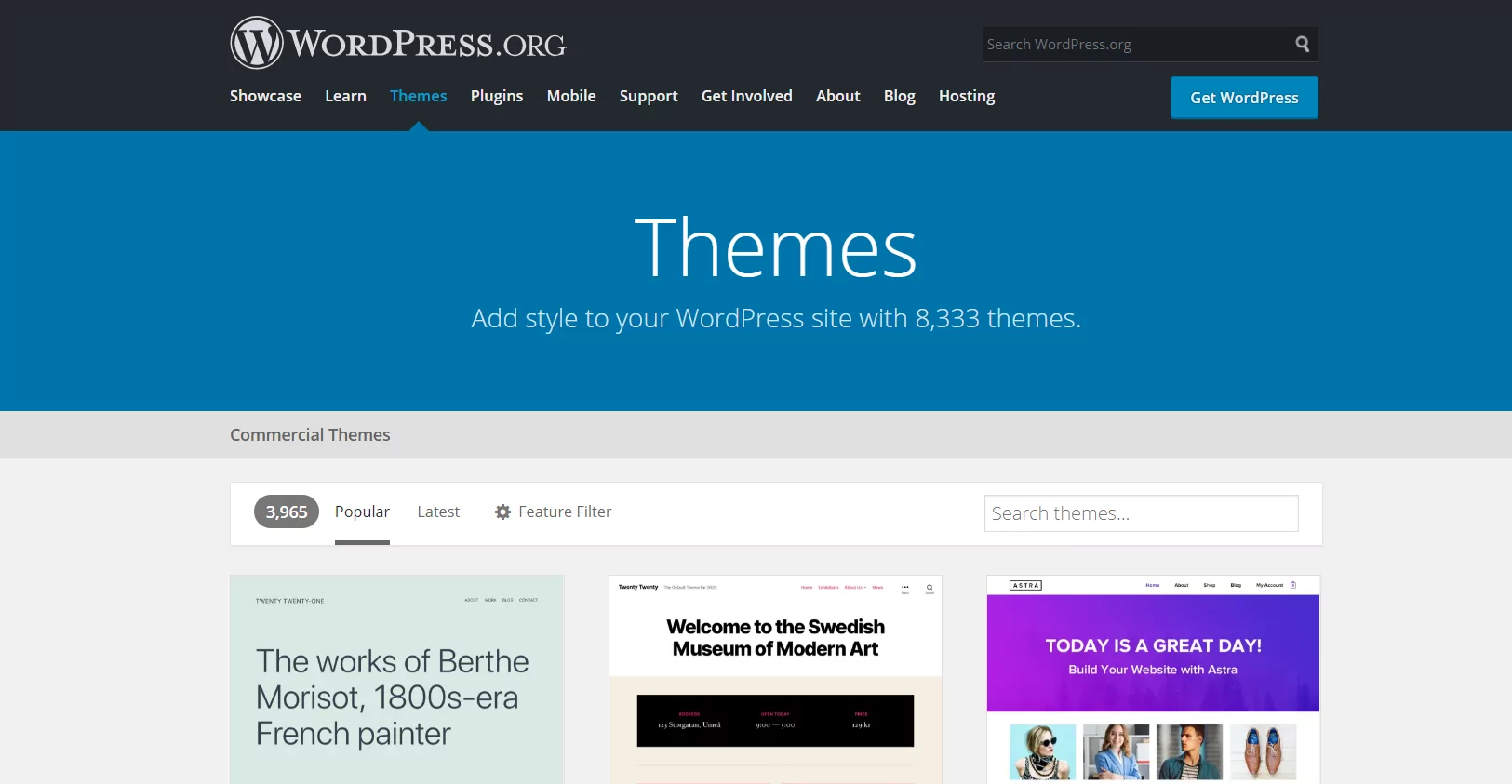This screenshot has height=784, width=1512.
Task: Open the Showcase nav item
Action: pos(265,96)
